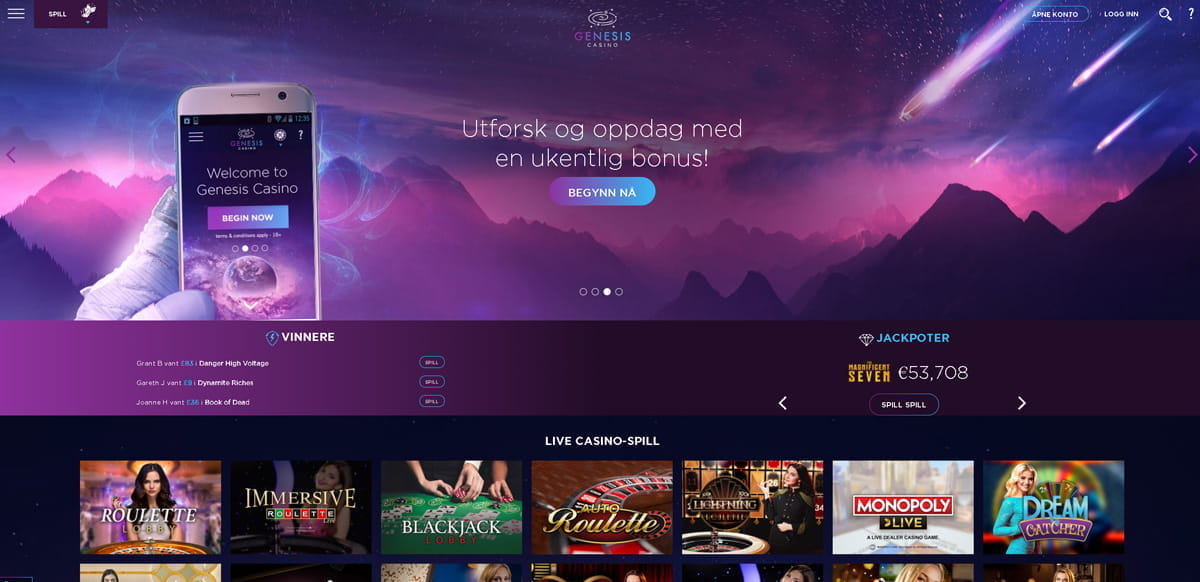Select the first carousel dot indicator
This screenshot has width=1200, height=582.
pos(583,292)
